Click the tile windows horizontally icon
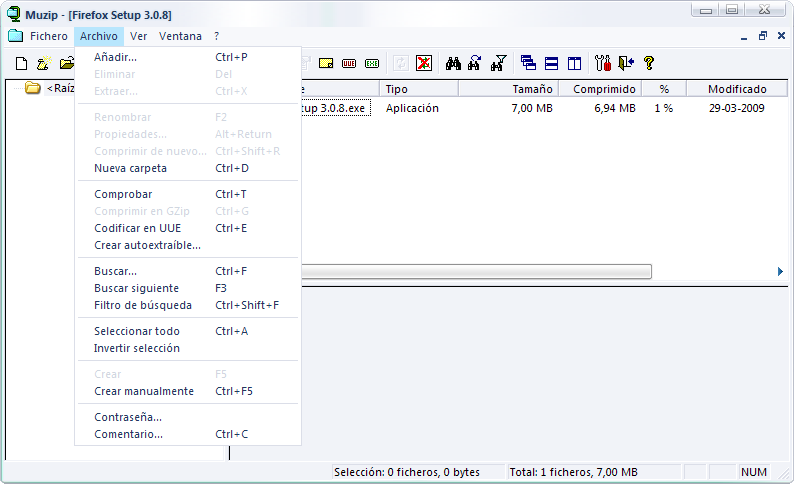794x484 pixels. 551,63
